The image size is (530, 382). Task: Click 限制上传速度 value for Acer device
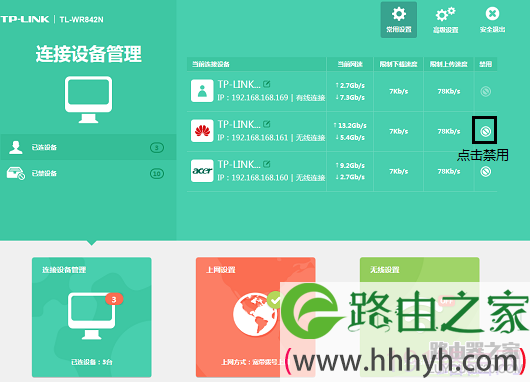click(x=449, y=171)
